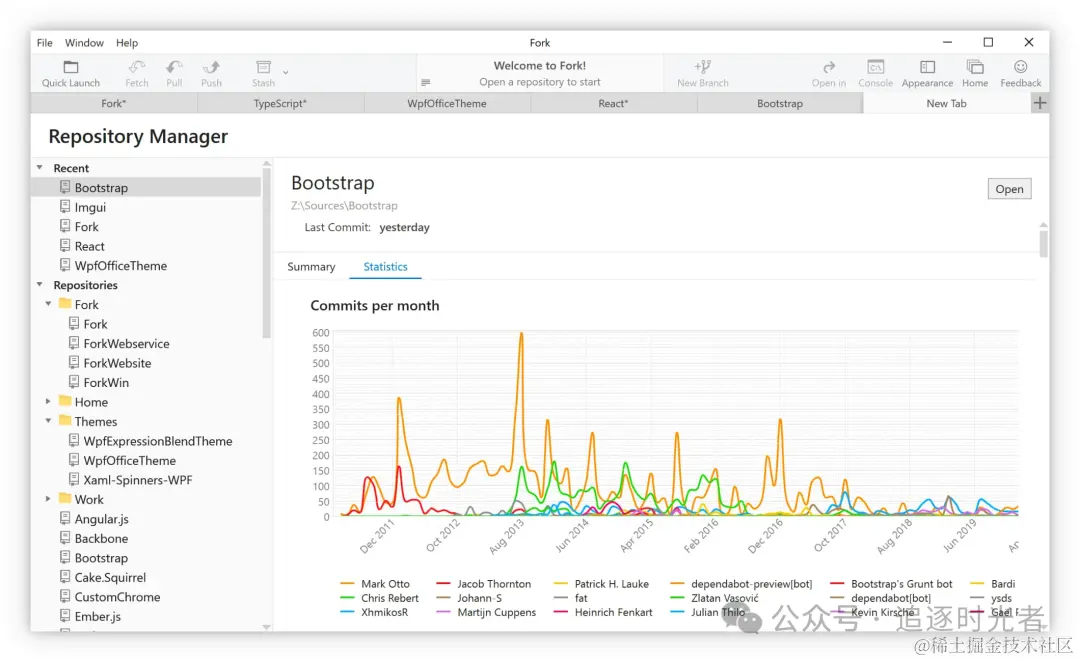Click the Chris Rebert legend color line
The image size is (1080, 662).
347,598
